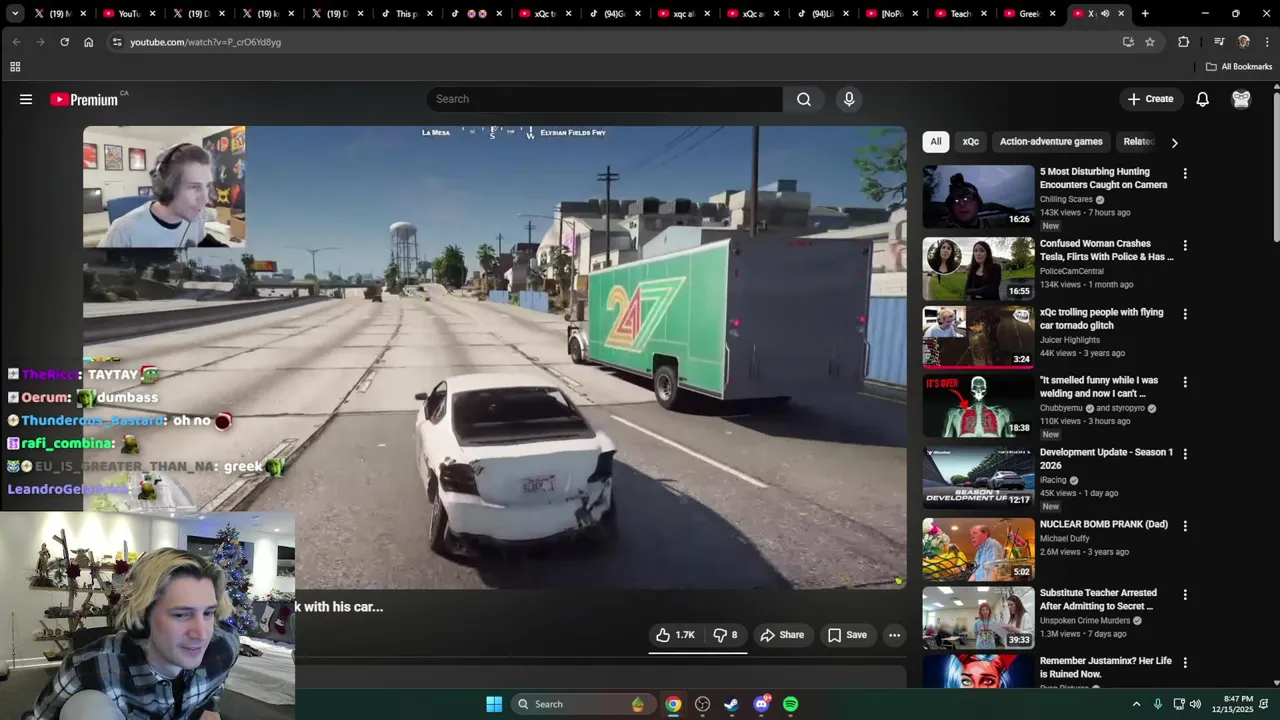Open options for Confused Woman Crashes Tesla video
1280x720 pixels.
(x=1185, y=245)
